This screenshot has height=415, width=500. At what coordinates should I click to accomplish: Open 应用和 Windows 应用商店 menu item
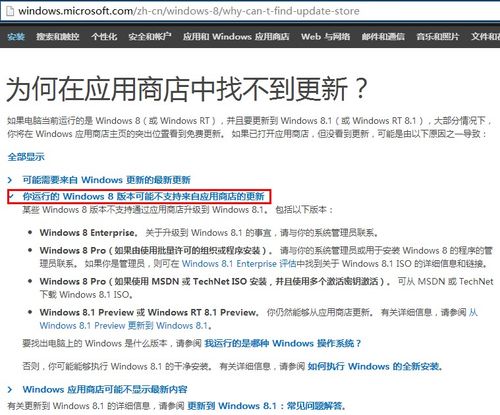point(236,36)
